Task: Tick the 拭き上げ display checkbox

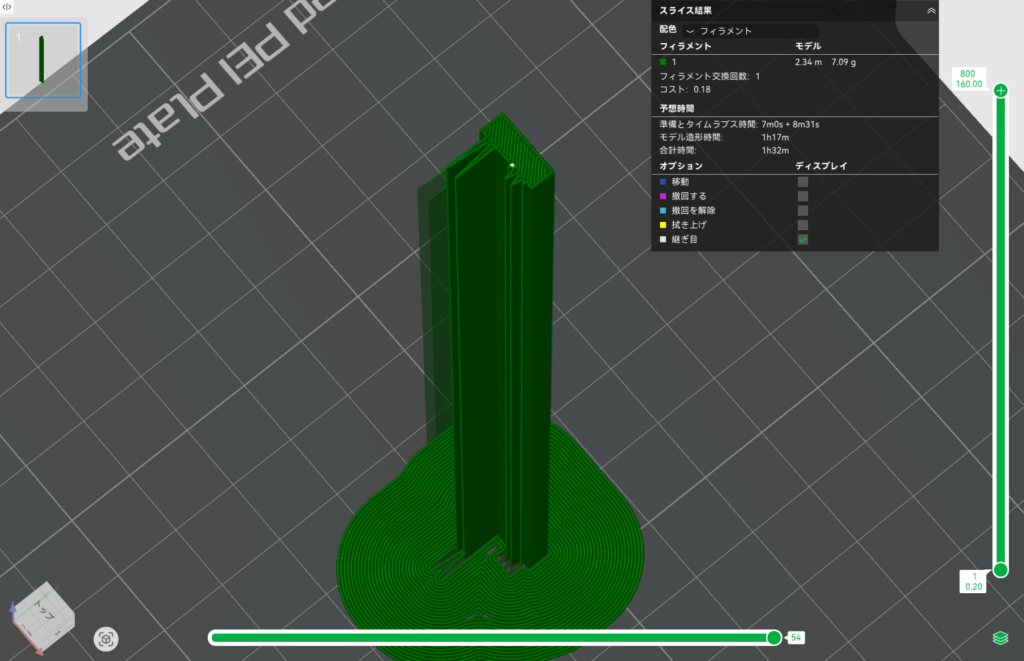Action: pos(802,225)
